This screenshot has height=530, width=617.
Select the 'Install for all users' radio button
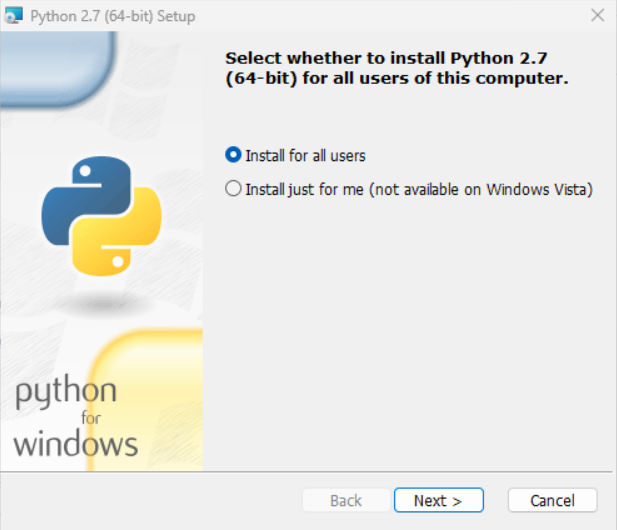click(x=234, y=155)
